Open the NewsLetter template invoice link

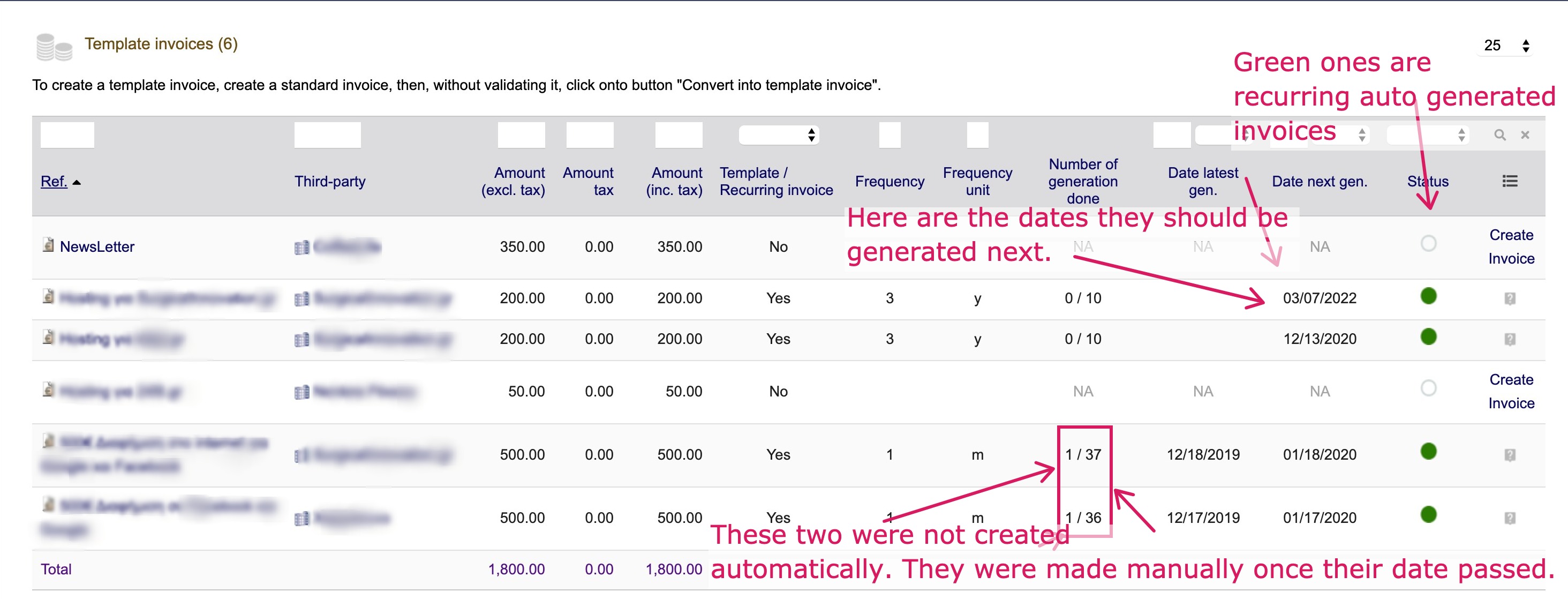click(x=97, y=246)
